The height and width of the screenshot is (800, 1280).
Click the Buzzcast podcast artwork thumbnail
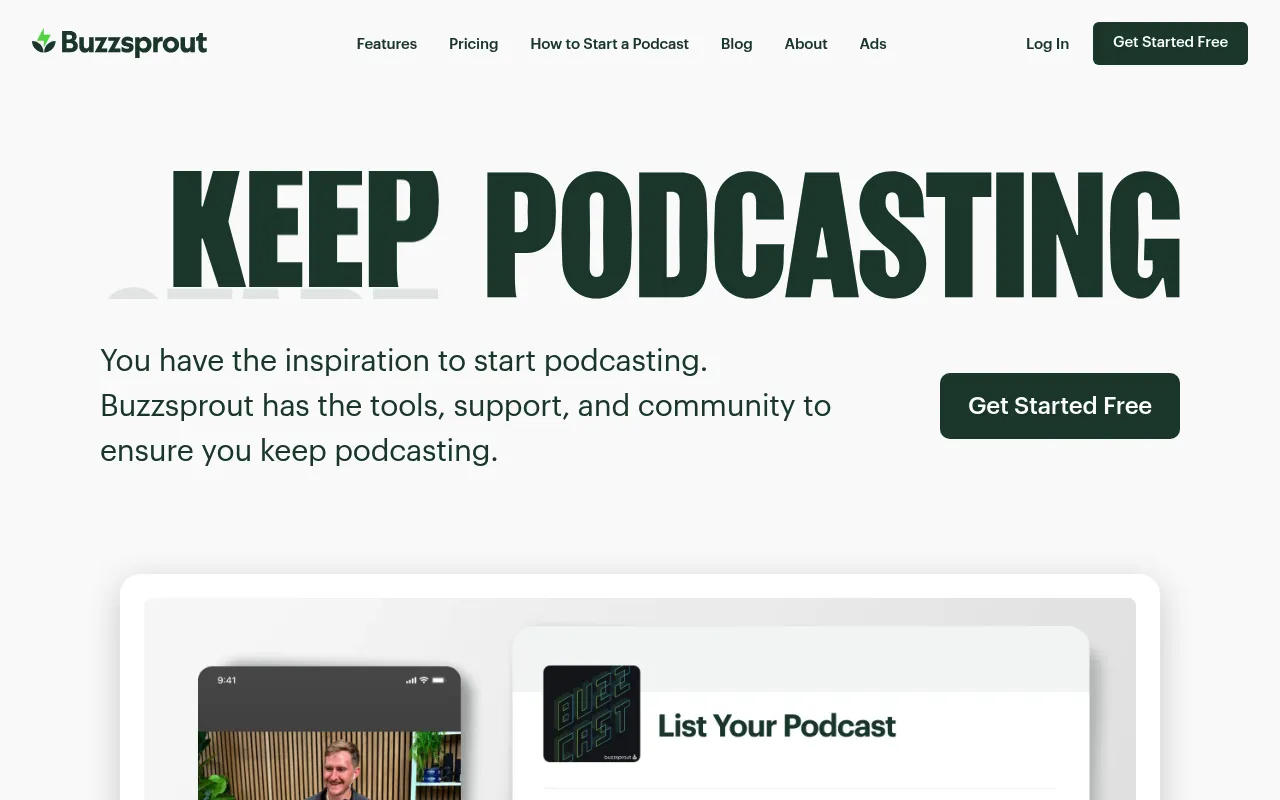(592, 714)
